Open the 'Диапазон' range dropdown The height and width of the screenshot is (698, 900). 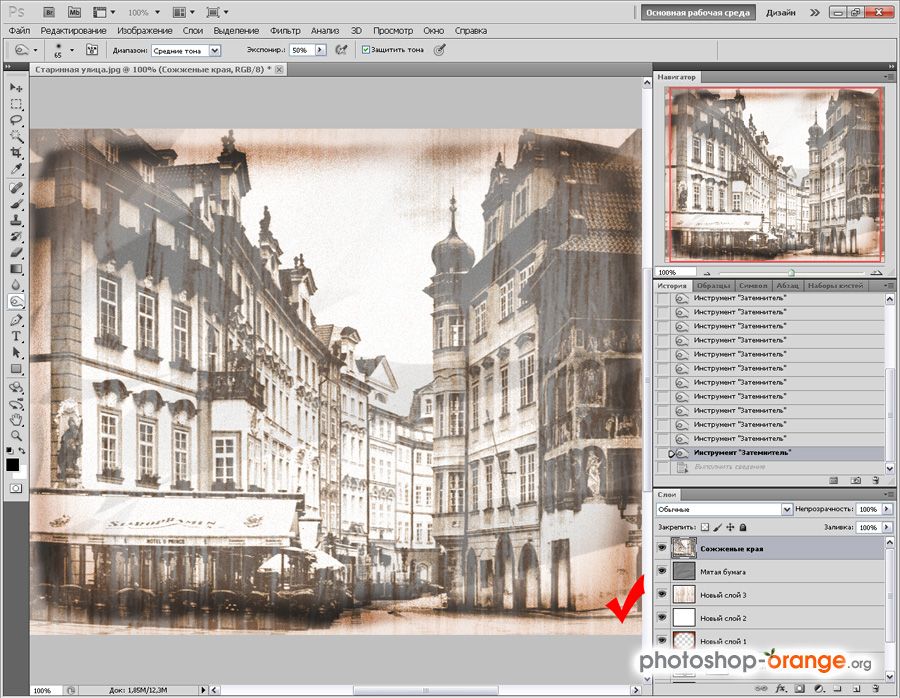pos(186,49)
